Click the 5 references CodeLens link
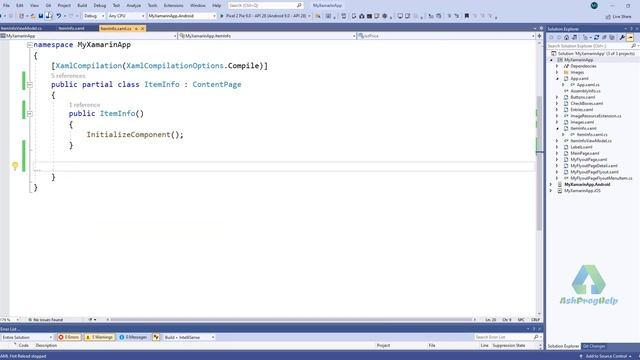The height and width of the screenshot is (360, 640). pyautogui.click(x=68, y=76)
